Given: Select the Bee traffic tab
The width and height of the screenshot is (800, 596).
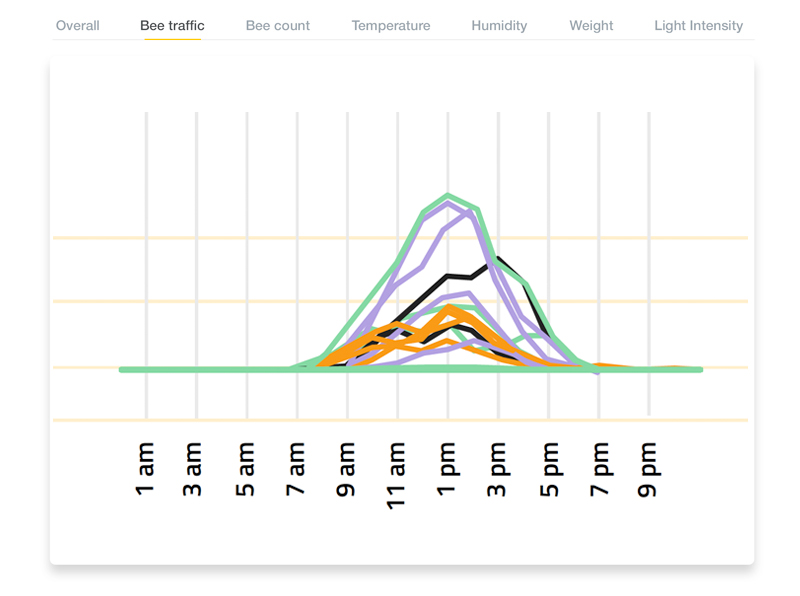Looking at the screenshot, I should point(172,25).
